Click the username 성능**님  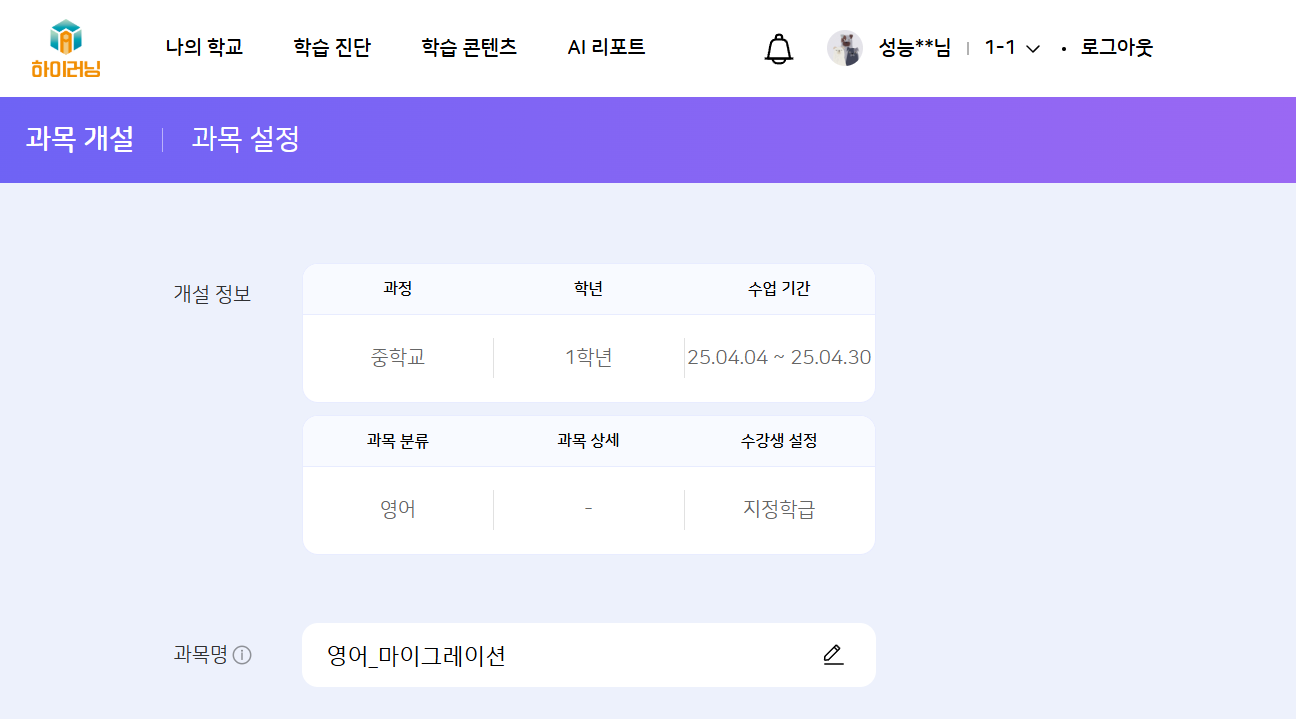tap(914, 48)
